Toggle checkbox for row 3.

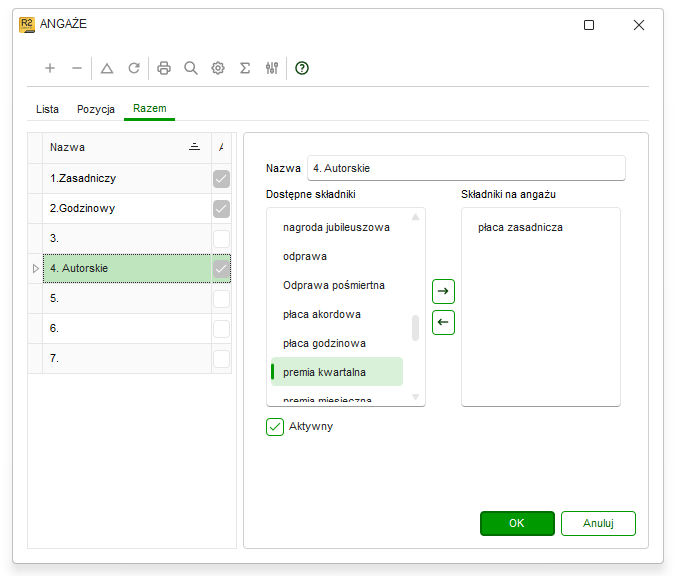coord(221,239)
